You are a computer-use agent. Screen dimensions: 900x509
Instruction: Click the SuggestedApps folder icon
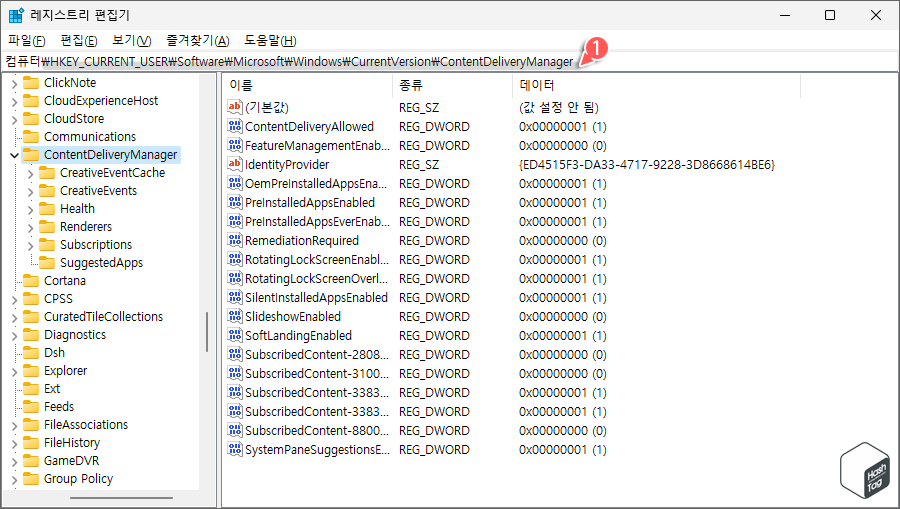(x=46, y=262)
